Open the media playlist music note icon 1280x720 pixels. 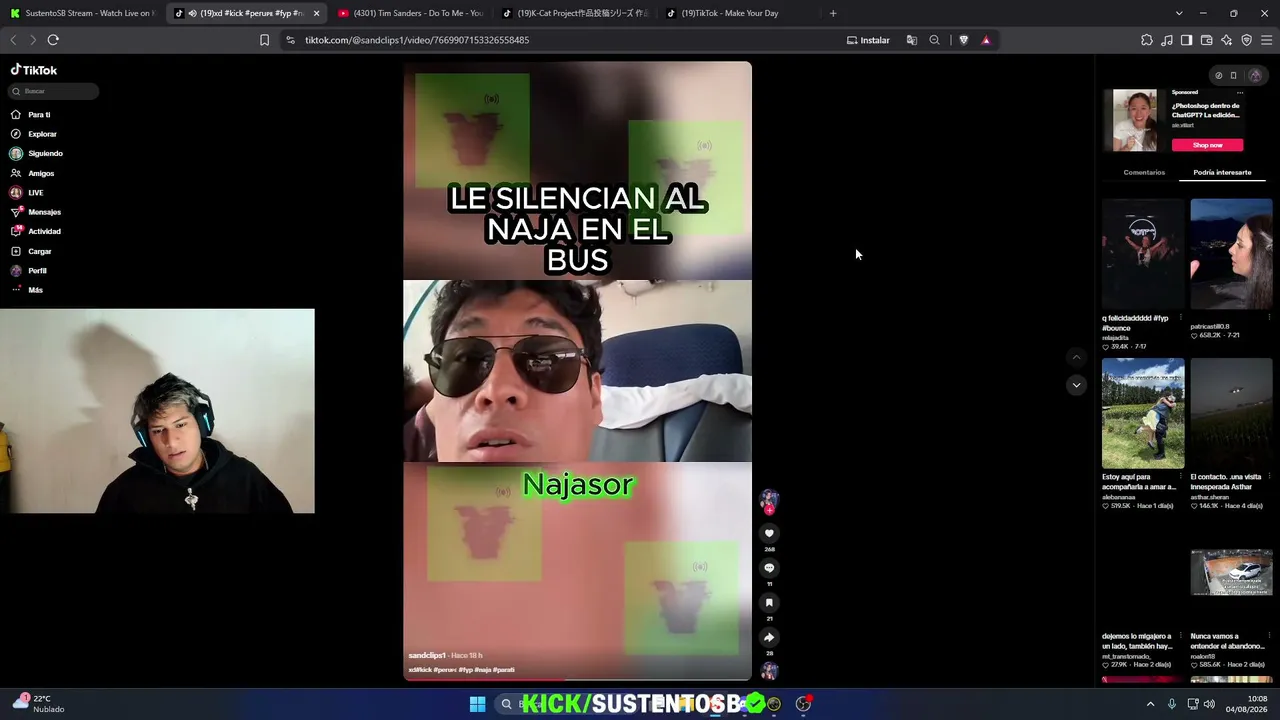pos(1167,40)
